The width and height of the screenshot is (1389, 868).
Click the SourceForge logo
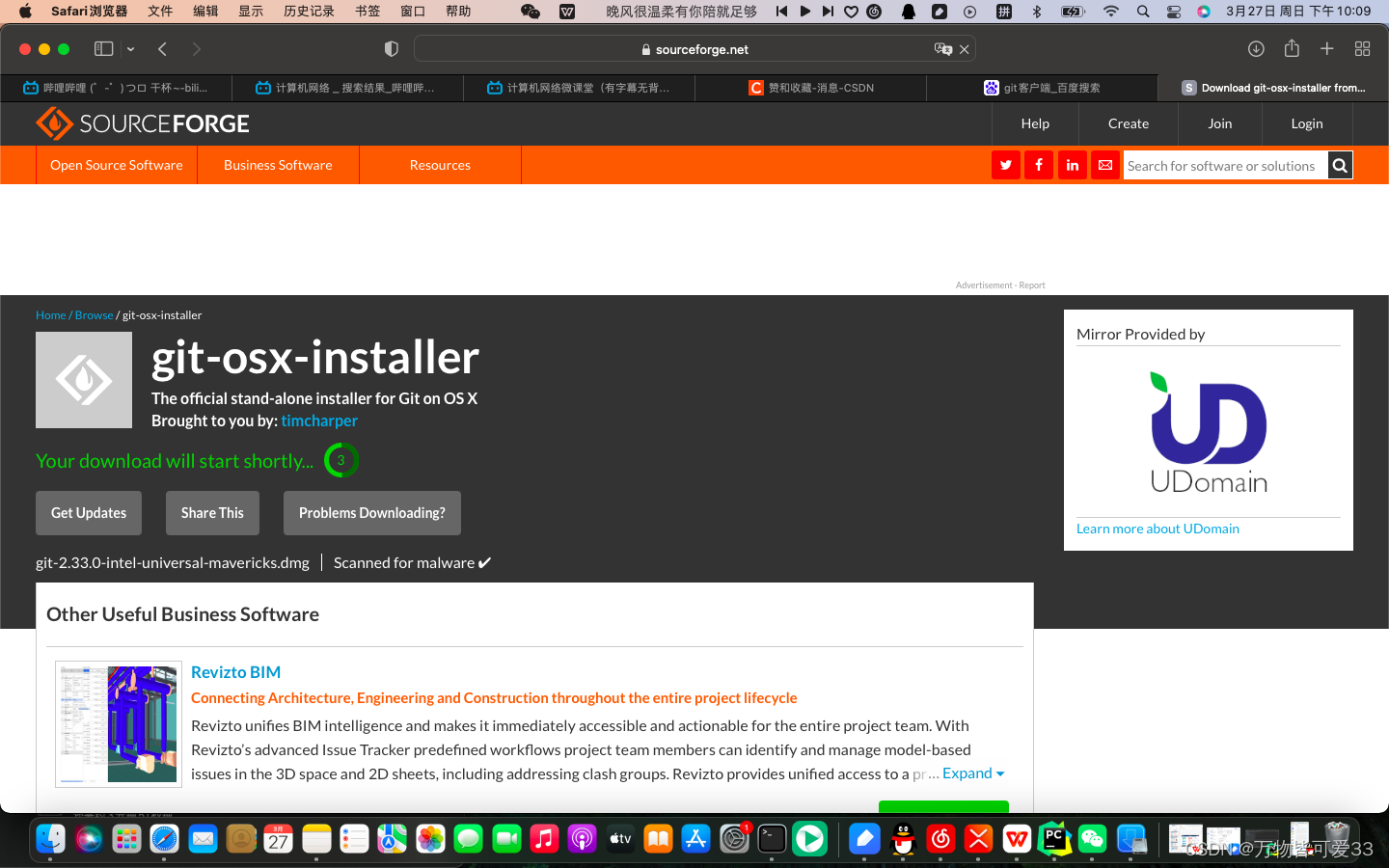coord(143,123)
